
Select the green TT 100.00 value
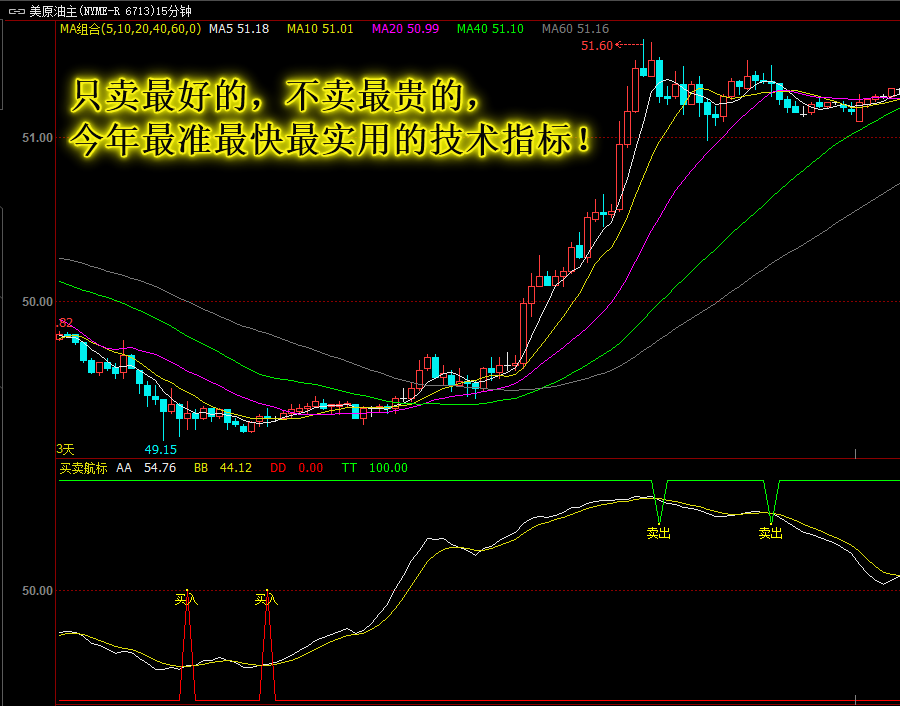point(374,467)
